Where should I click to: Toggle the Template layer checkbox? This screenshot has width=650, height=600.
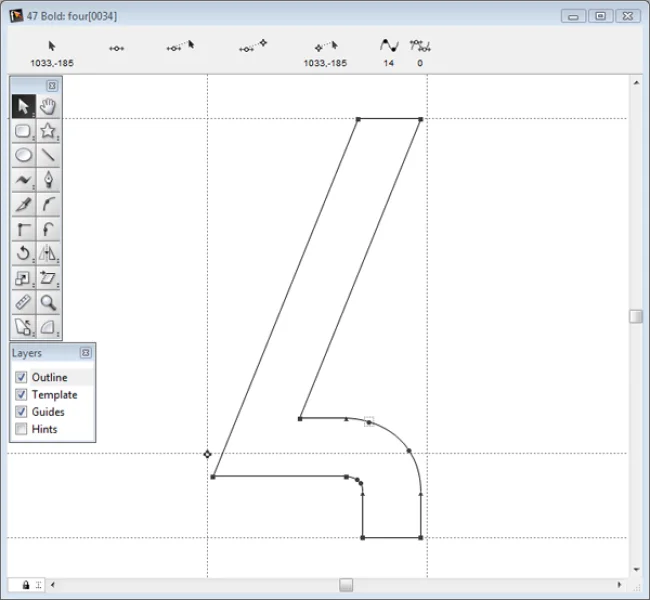(21, 394)
